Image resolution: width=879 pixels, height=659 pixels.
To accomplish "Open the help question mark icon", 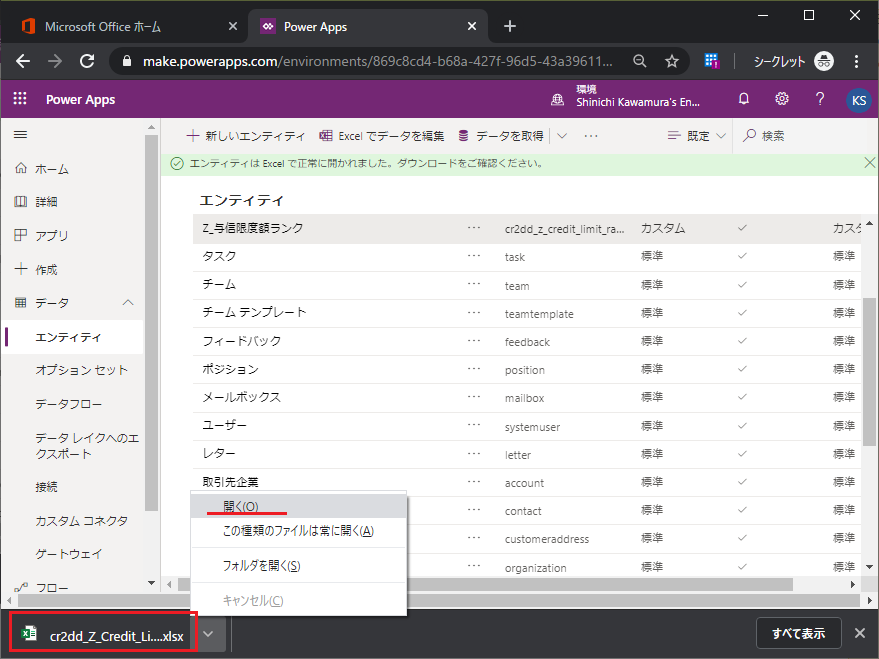I will pos(820,99).
